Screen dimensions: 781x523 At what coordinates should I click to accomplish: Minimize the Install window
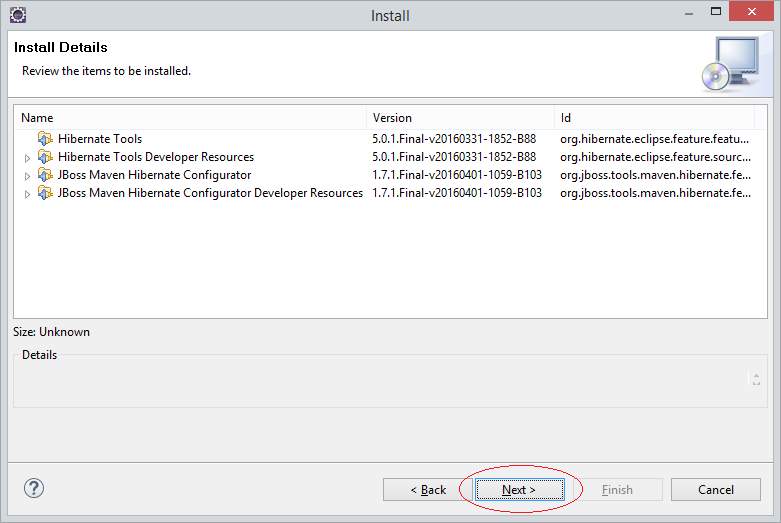coord(689,13)
